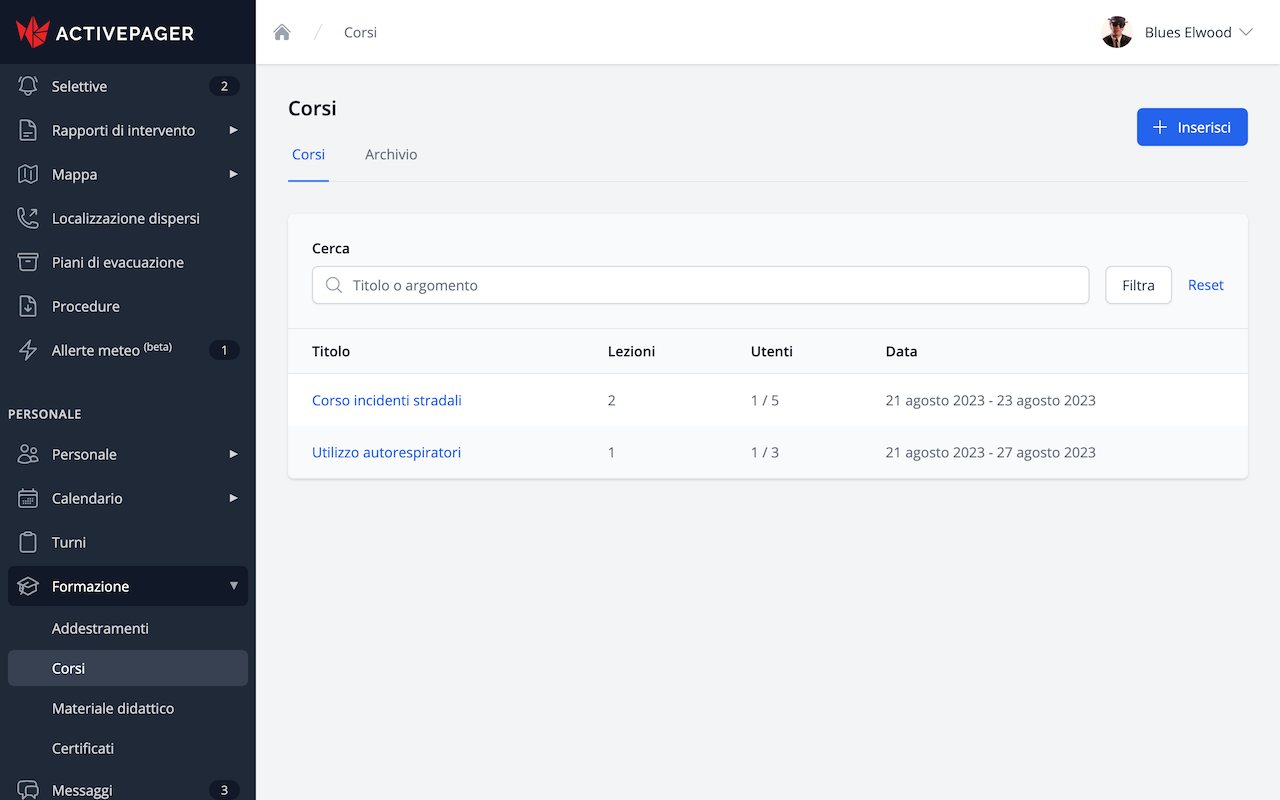
Task: Expand the Personale sidebar submenu
Action: point(233,454)
